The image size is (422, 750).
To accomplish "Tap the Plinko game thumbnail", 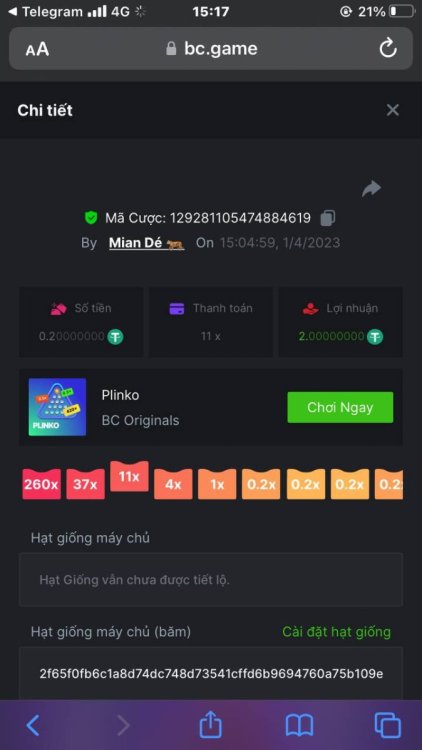I will point(57,407).
